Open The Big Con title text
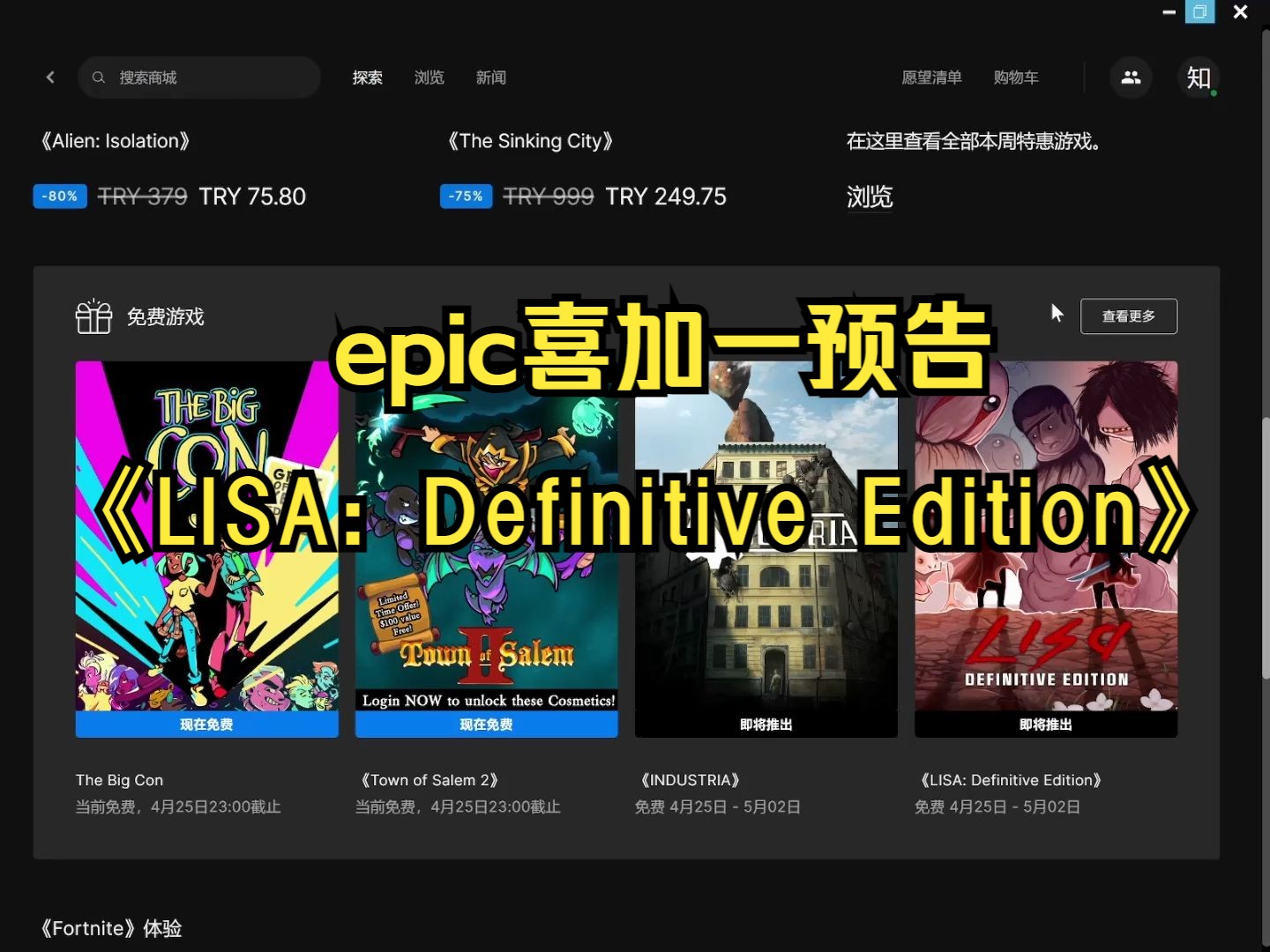Viewport: 1270px width, 952px height. [119, 780]
